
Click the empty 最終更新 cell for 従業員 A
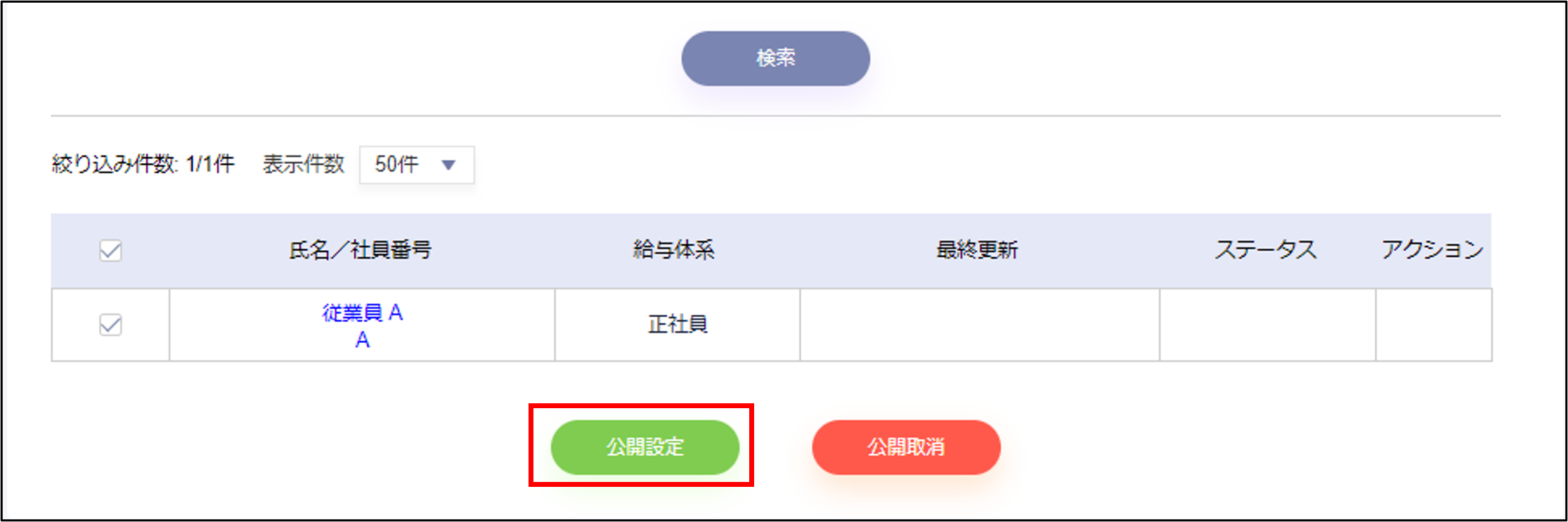pos(979,325)
